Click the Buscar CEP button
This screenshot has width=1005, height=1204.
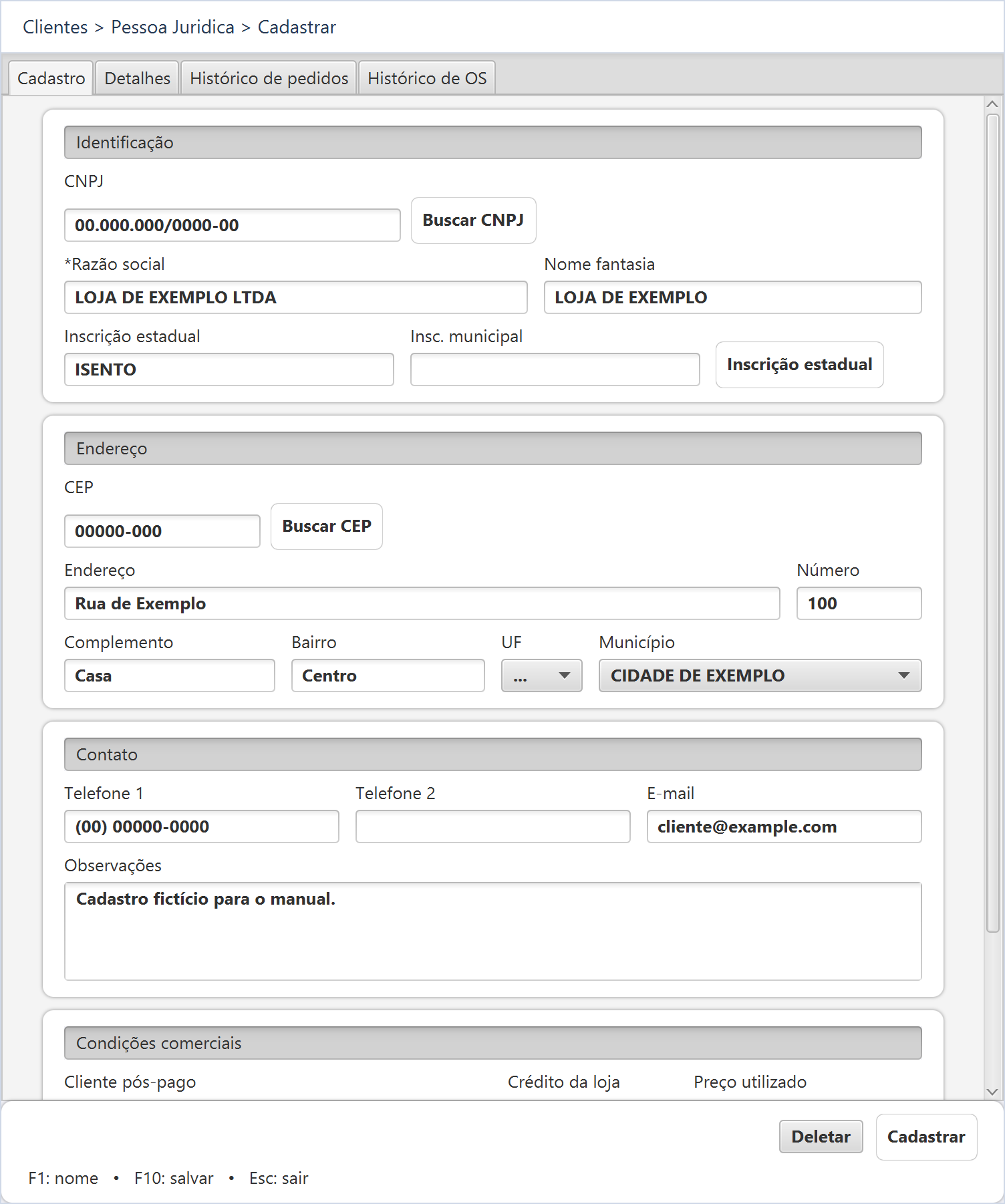(326, 526)
